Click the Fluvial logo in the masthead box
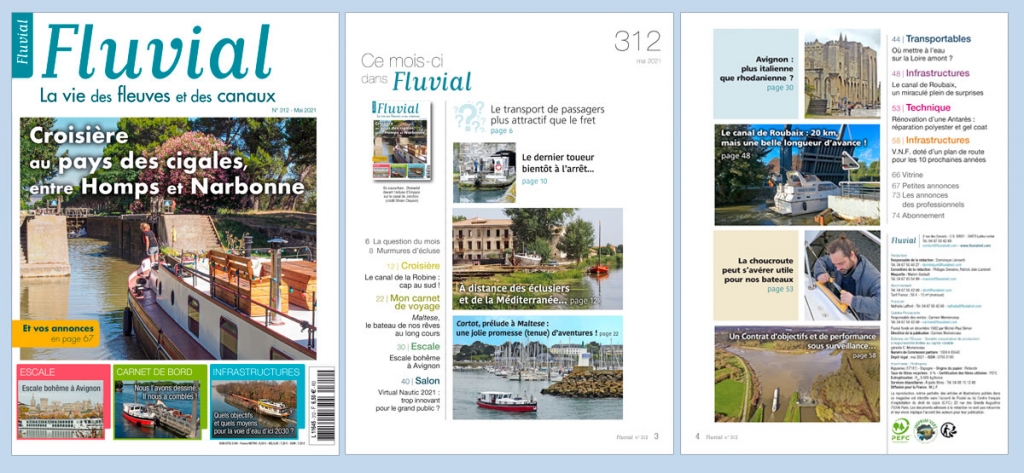Viewport: 1024px width, 473px height. (x=904, y=240)
